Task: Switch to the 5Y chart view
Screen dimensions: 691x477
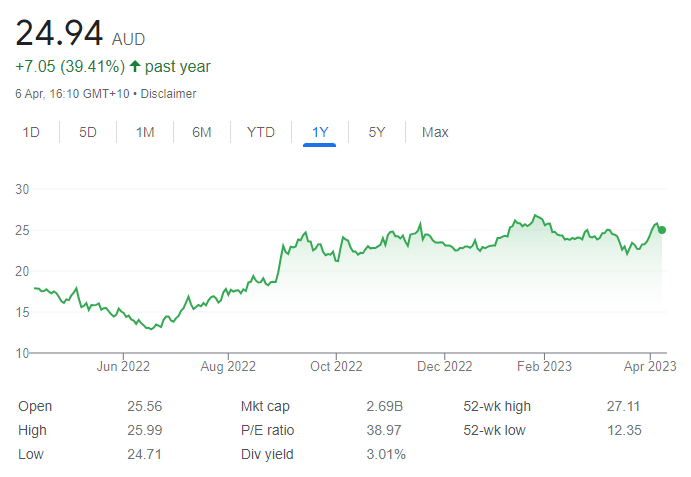Action: click(377, 132)
